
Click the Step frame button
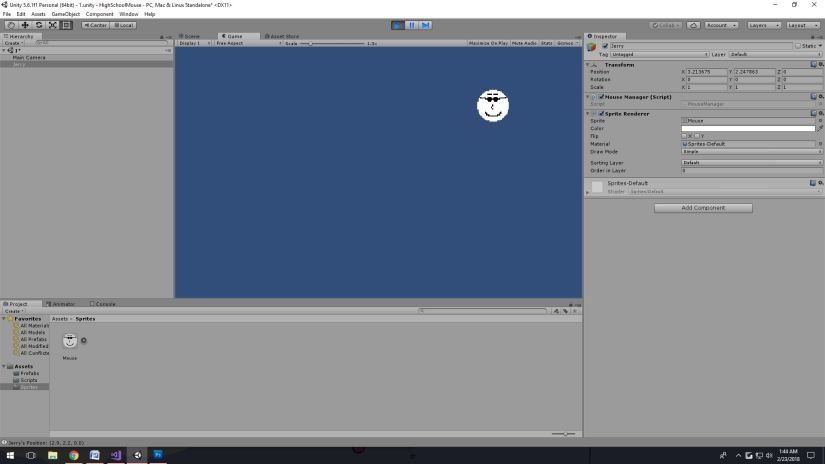click(x=425, y=25)
